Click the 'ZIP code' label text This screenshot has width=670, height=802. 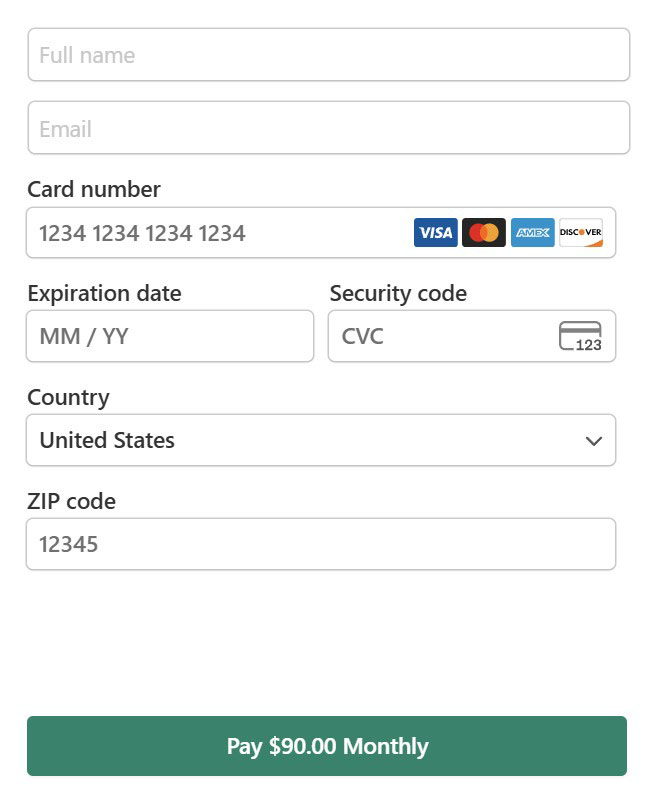point(72,502)
